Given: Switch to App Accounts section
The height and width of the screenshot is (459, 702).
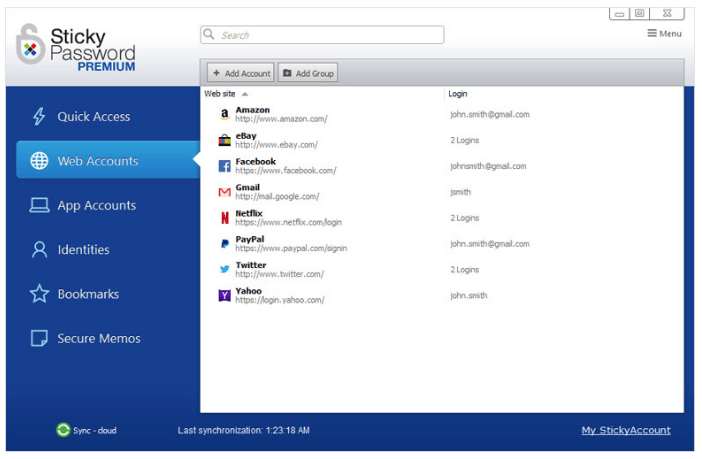Looking at the screenshot, I should click(x=96, y=206).
